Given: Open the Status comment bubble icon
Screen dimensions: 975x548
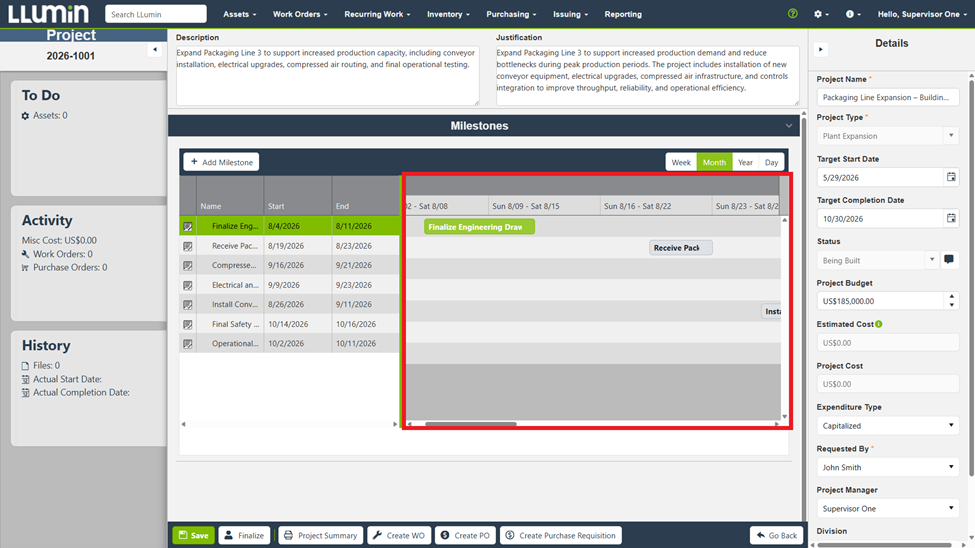Looking at the screenshot, I should point(949,259).
